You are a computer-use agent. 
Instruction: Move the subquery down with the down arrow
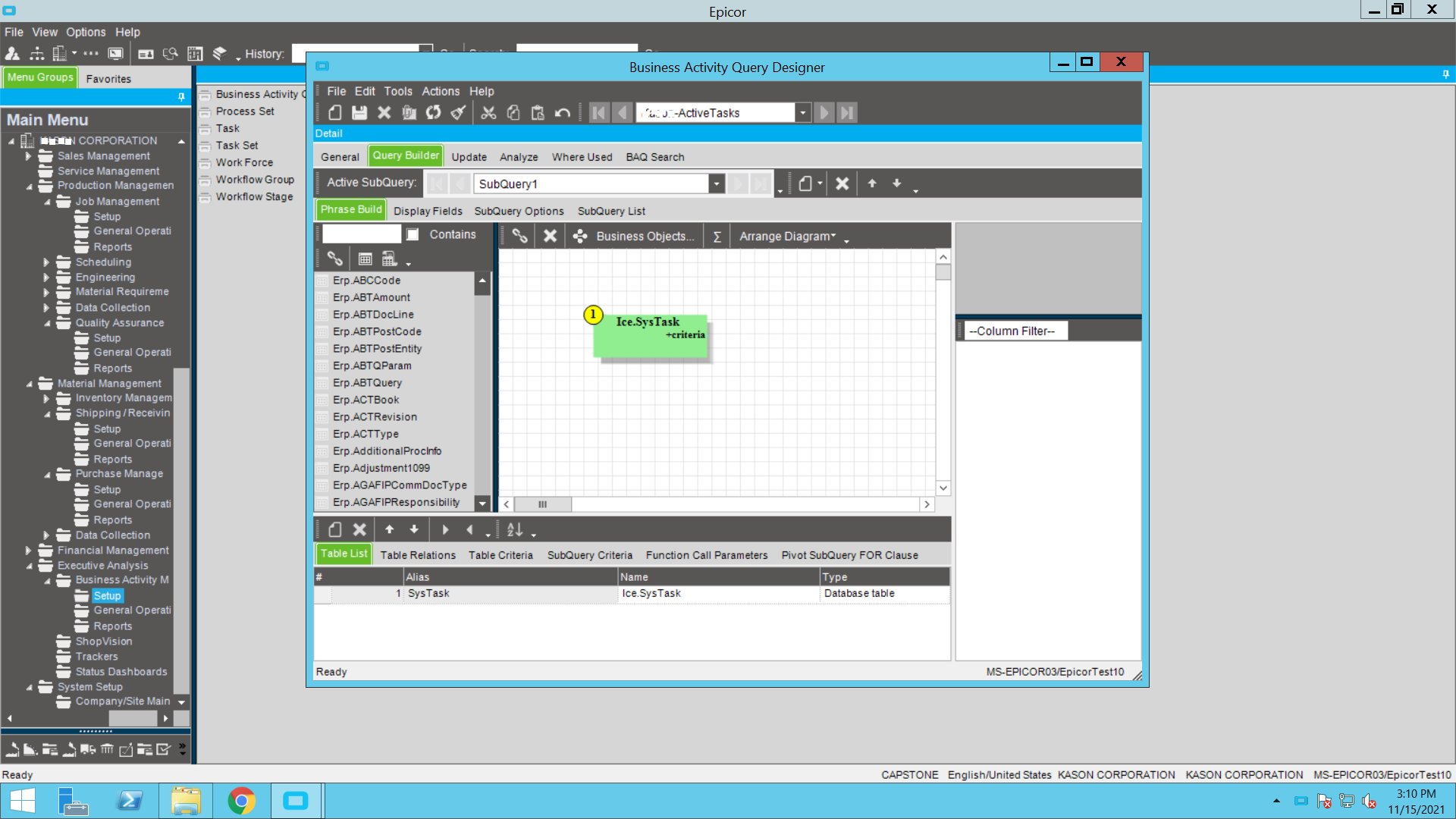[896, 183]
